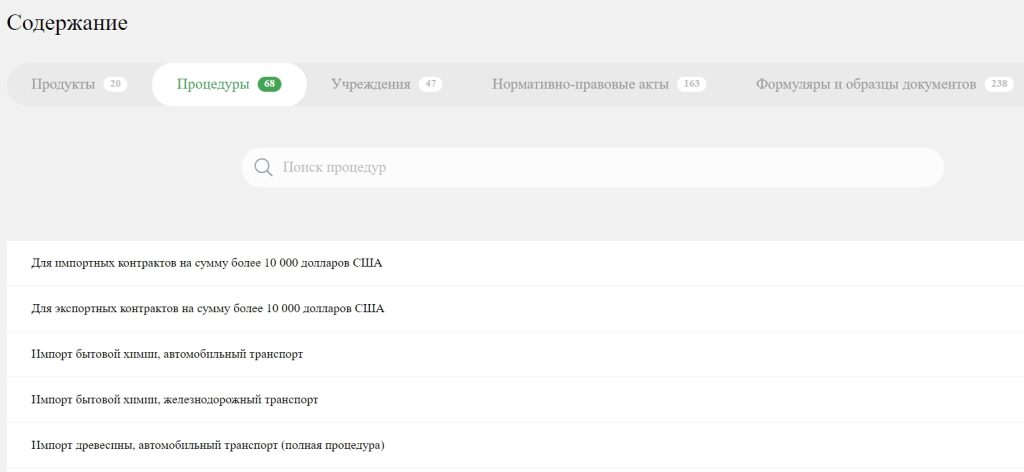This screenshot has height=472, width=1024.
Task: Click the green 68 badge on Процедуры
Action: 269,84
